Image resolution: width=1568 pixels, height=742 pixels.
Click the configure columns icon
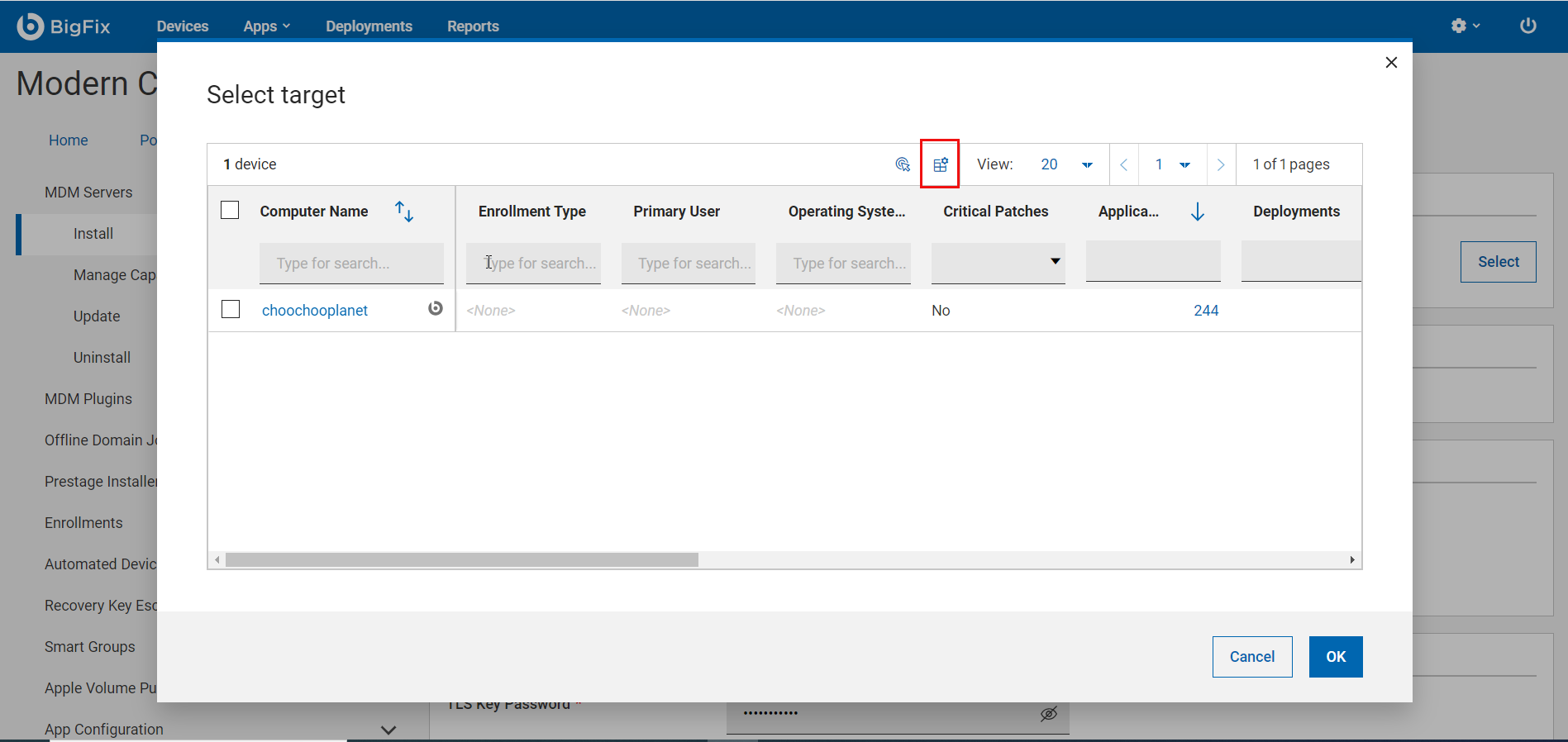(940, 164)
